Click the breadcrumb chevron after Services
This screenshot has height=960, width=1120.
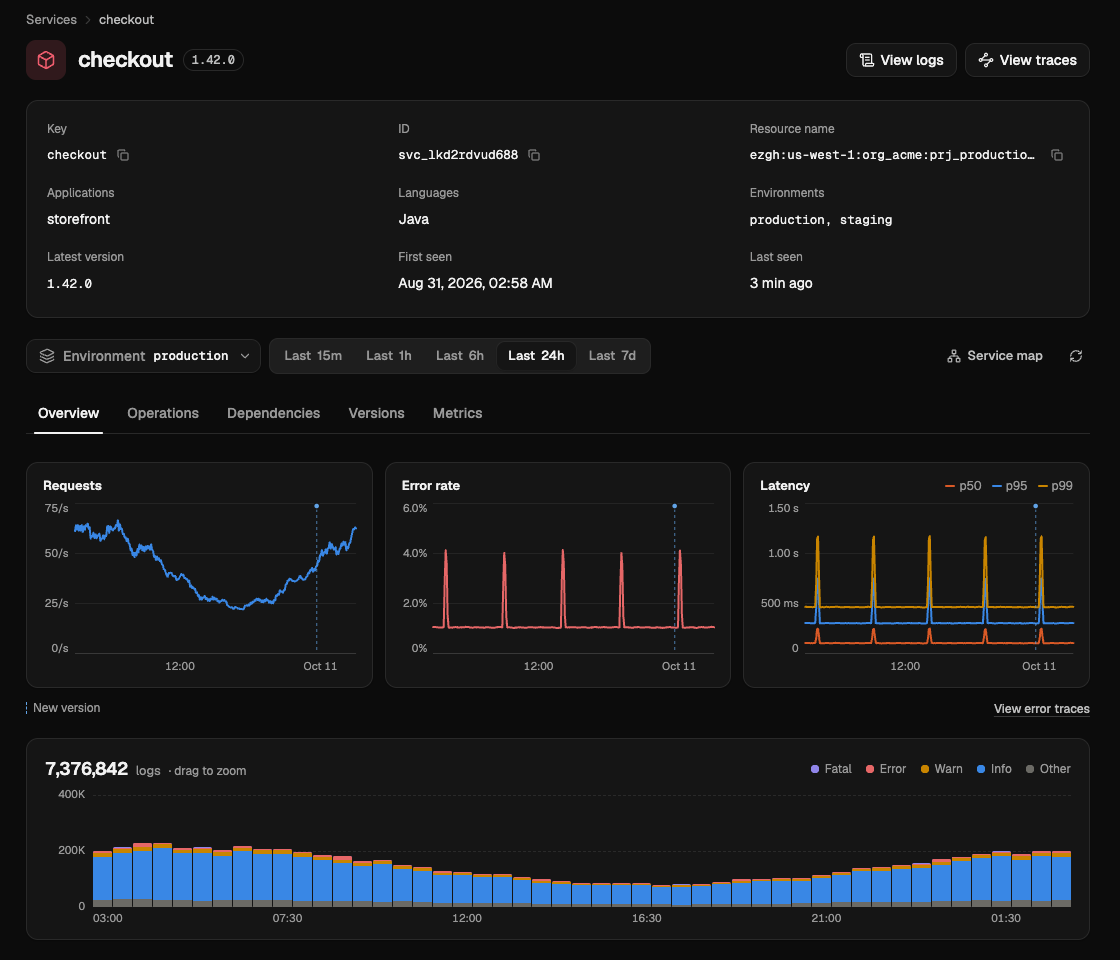(x=88, y=20)
